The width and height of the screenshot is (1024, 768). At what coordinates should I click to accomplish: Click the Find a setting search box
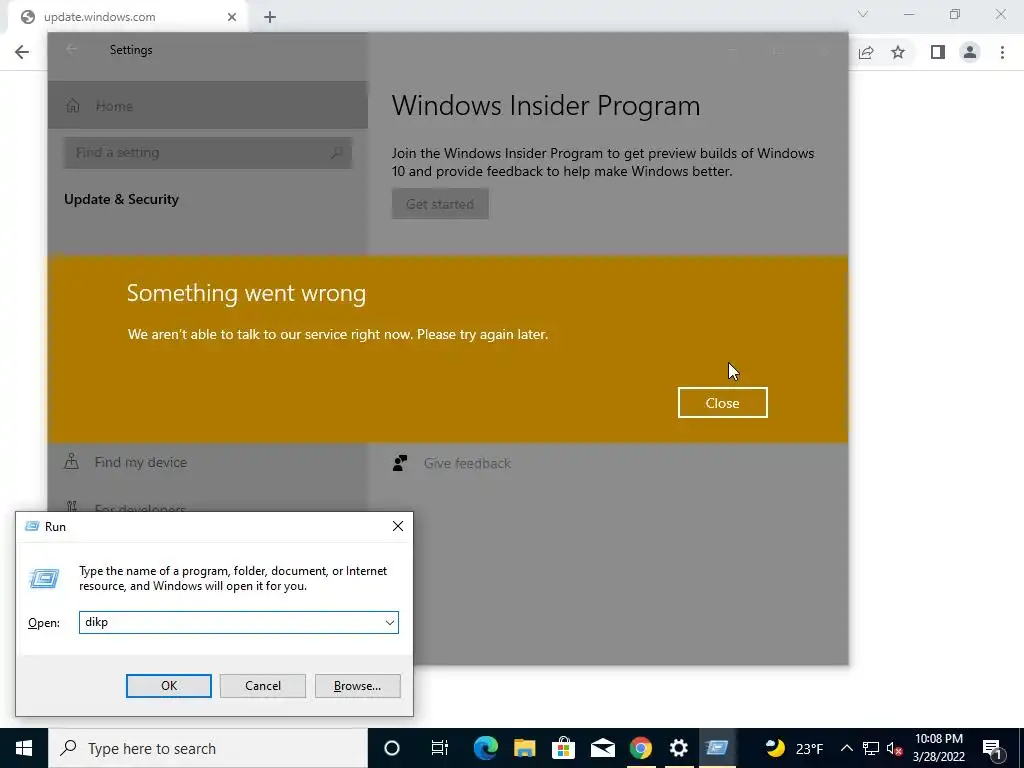coord(208,153)
